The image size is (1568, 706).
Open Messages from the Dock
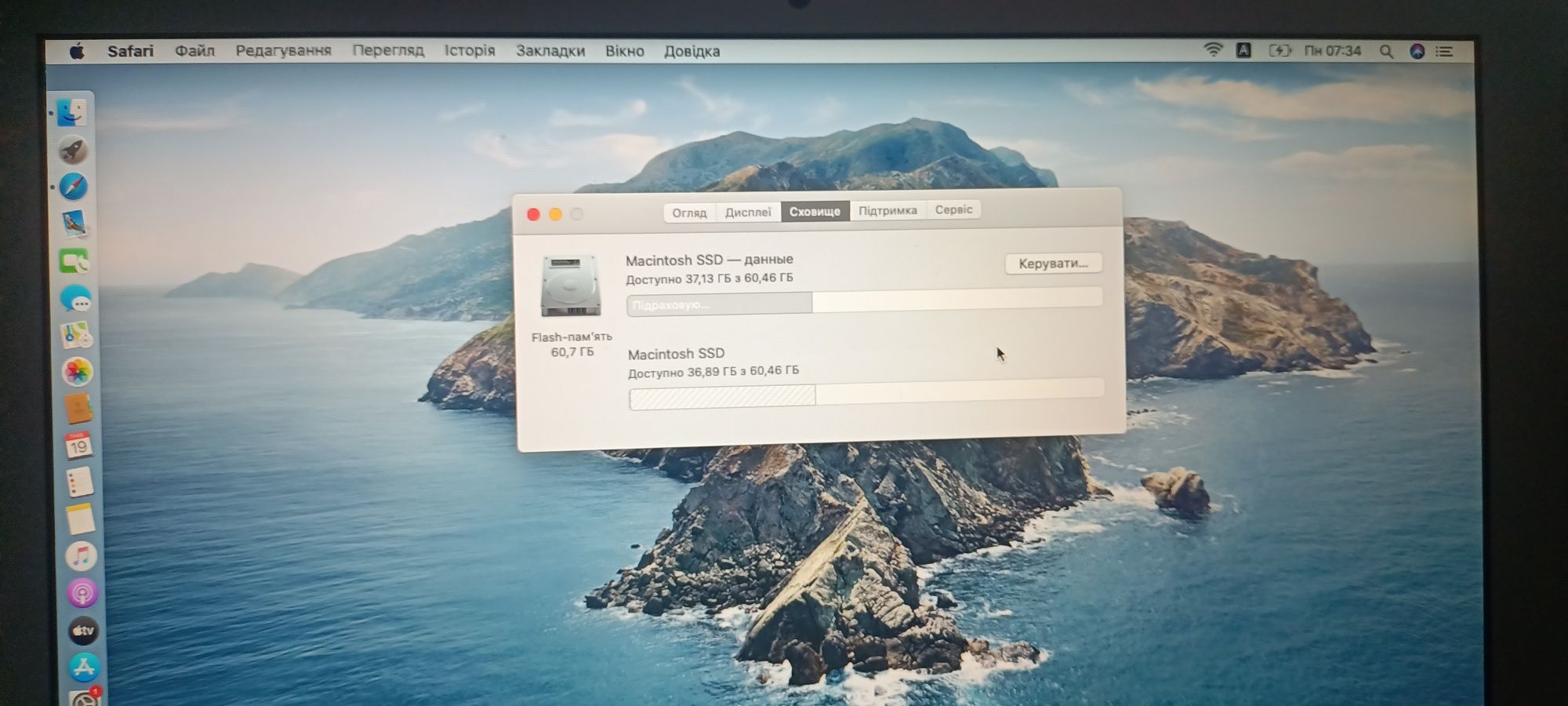pos(76,298)
